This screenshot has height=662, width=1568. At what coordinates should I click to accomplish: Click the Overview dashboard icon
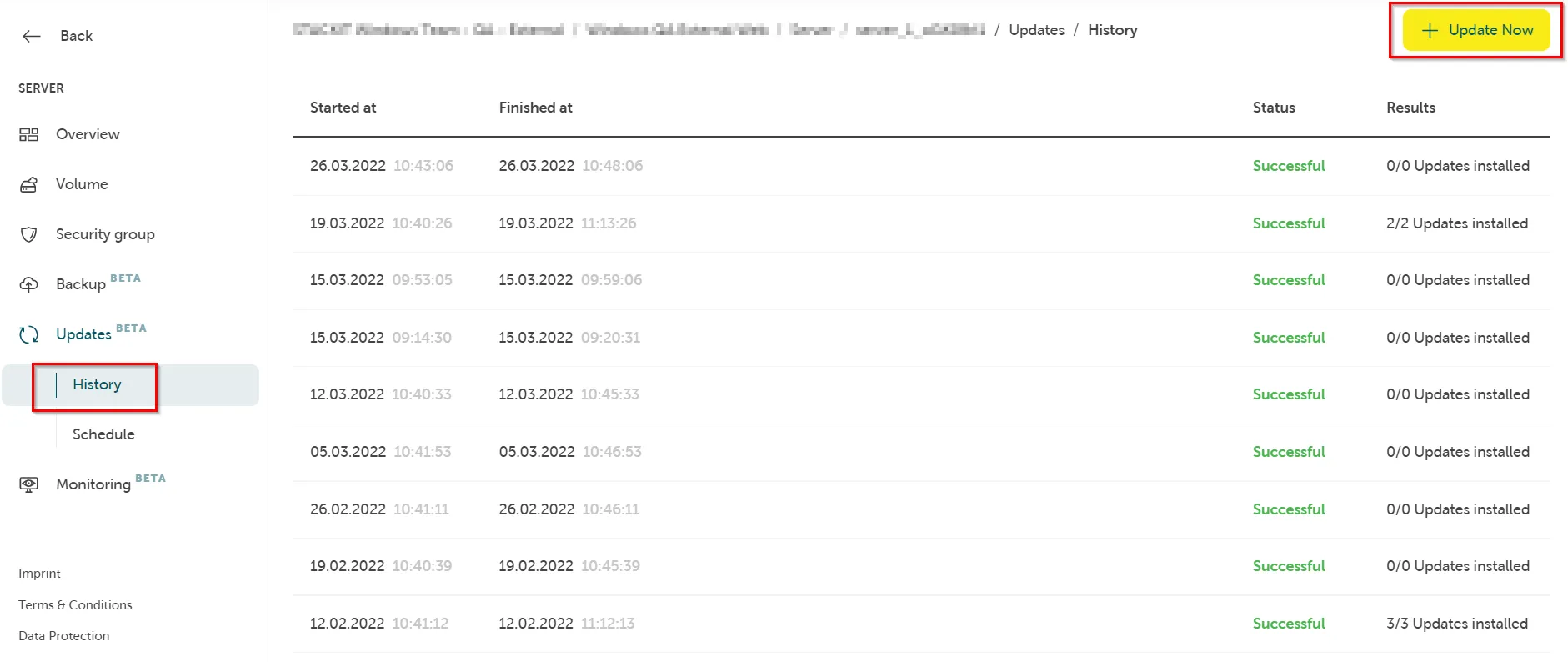(x=29, y=134)
